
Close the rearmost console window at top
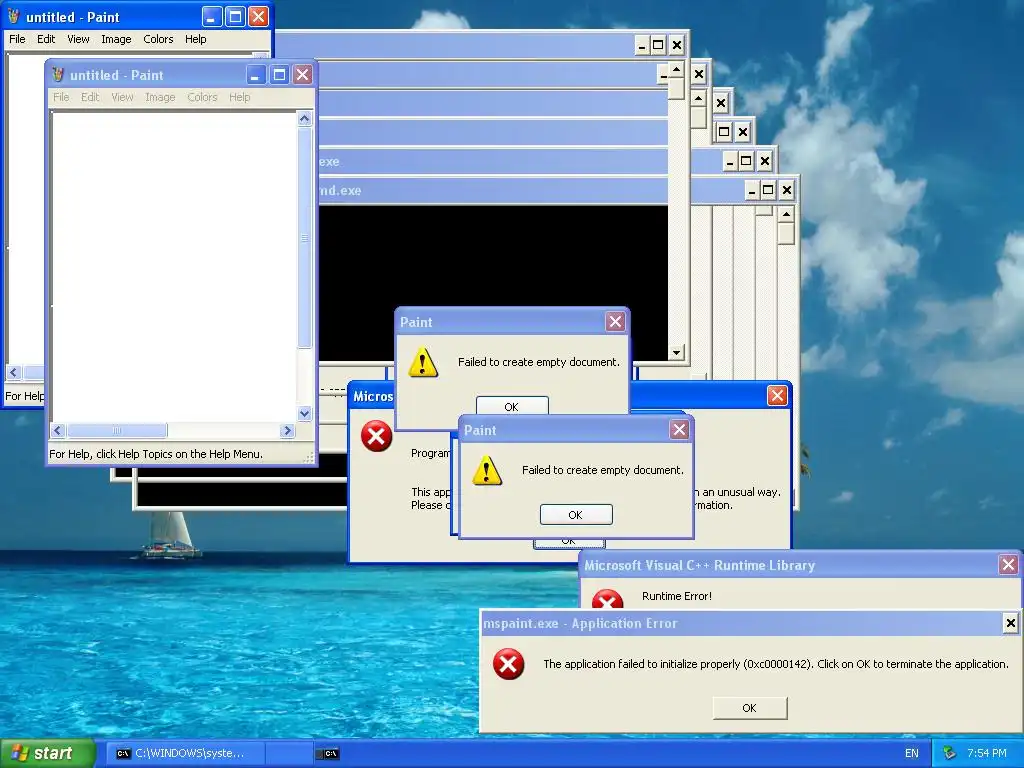coord(677,45)
